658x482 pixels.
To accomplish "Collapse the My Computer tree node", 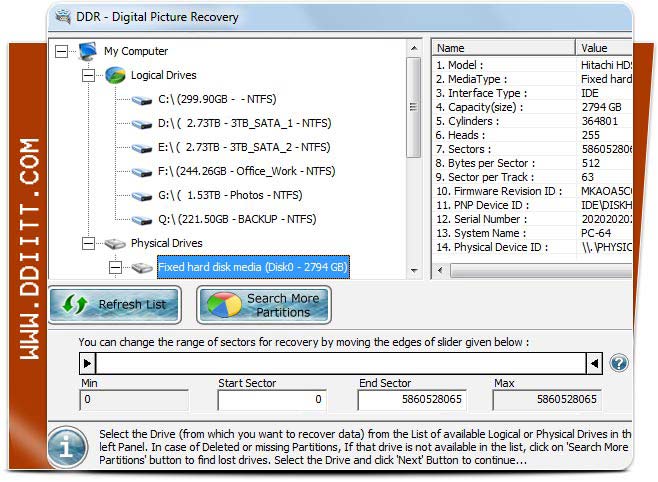I will 61,52.
